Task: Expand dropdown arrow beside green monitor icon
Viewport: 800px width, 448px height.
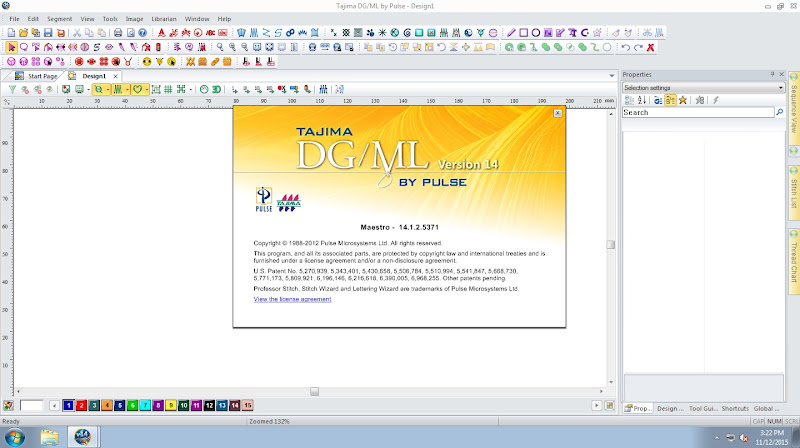Action: (88, 89)
